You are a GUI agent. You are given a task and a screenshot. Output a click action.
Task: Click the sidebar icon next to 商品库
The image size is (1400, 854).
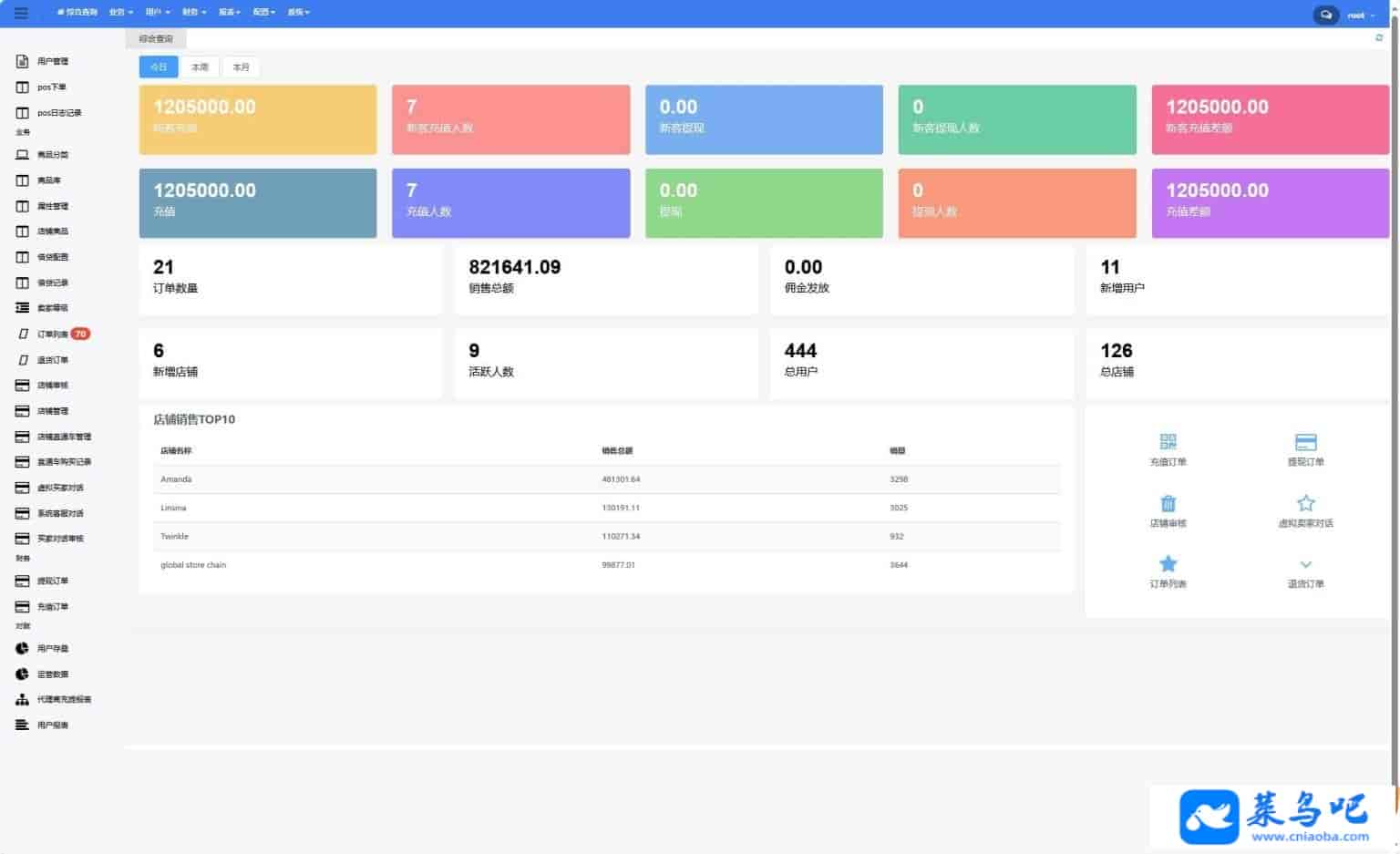23,180
